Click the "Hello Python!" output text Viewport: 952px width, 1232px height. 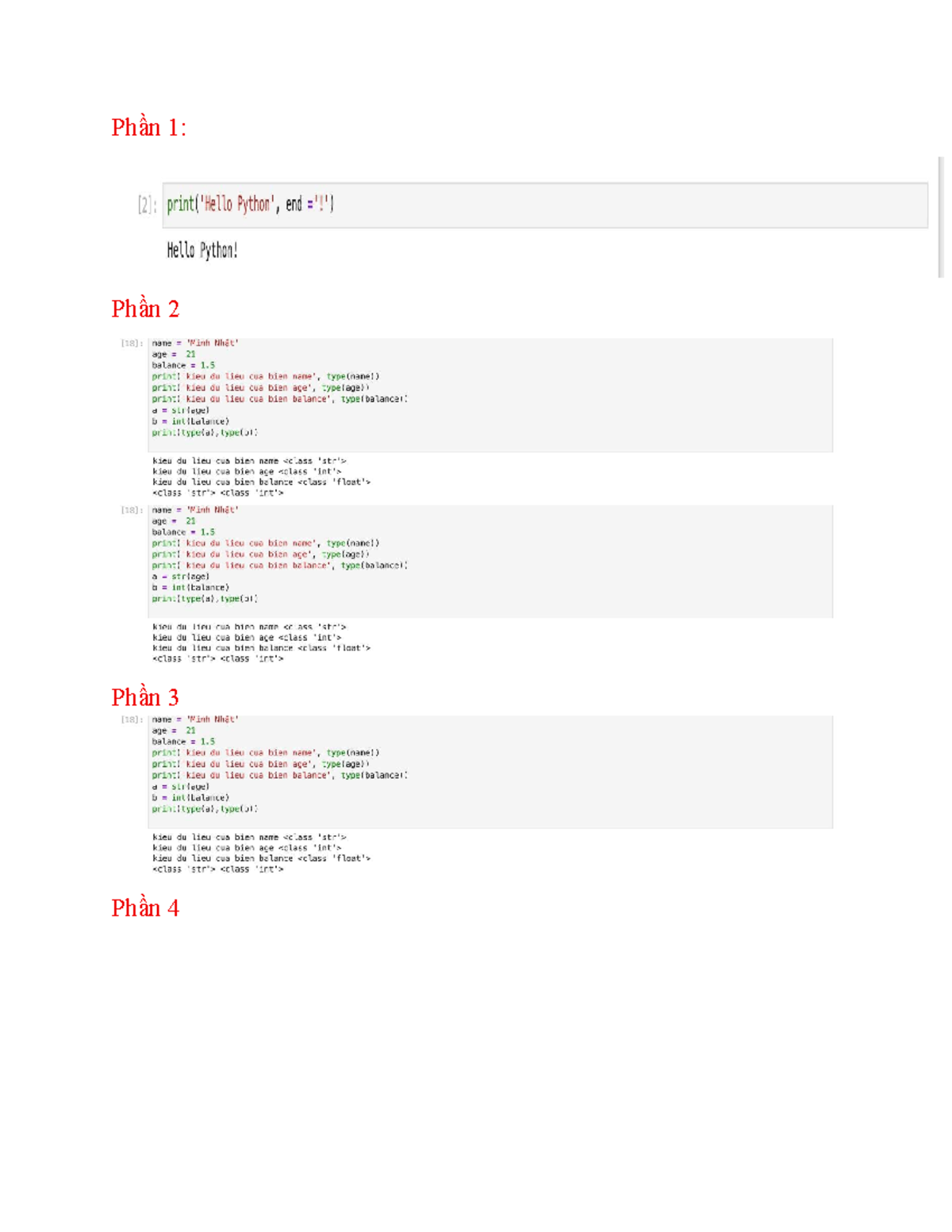point(202,251)
